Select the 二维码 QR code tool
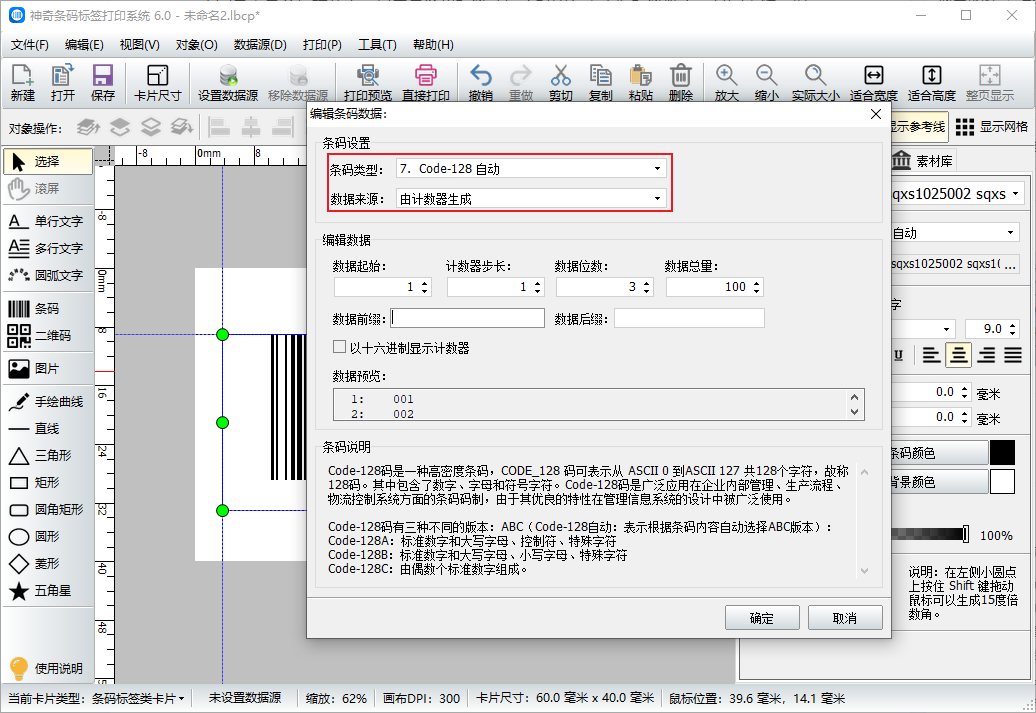 [x=48, y=336]
